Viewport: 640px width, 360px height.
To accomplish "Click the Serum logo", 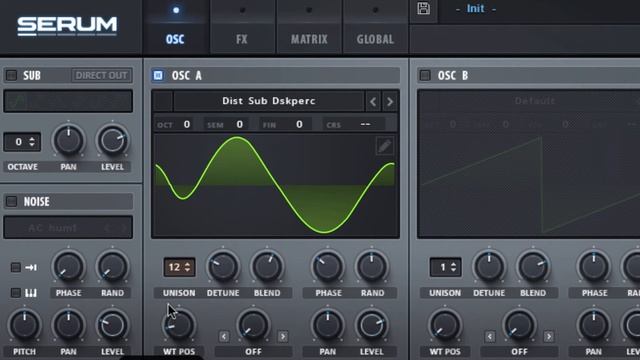I will [x=67, y=26].
